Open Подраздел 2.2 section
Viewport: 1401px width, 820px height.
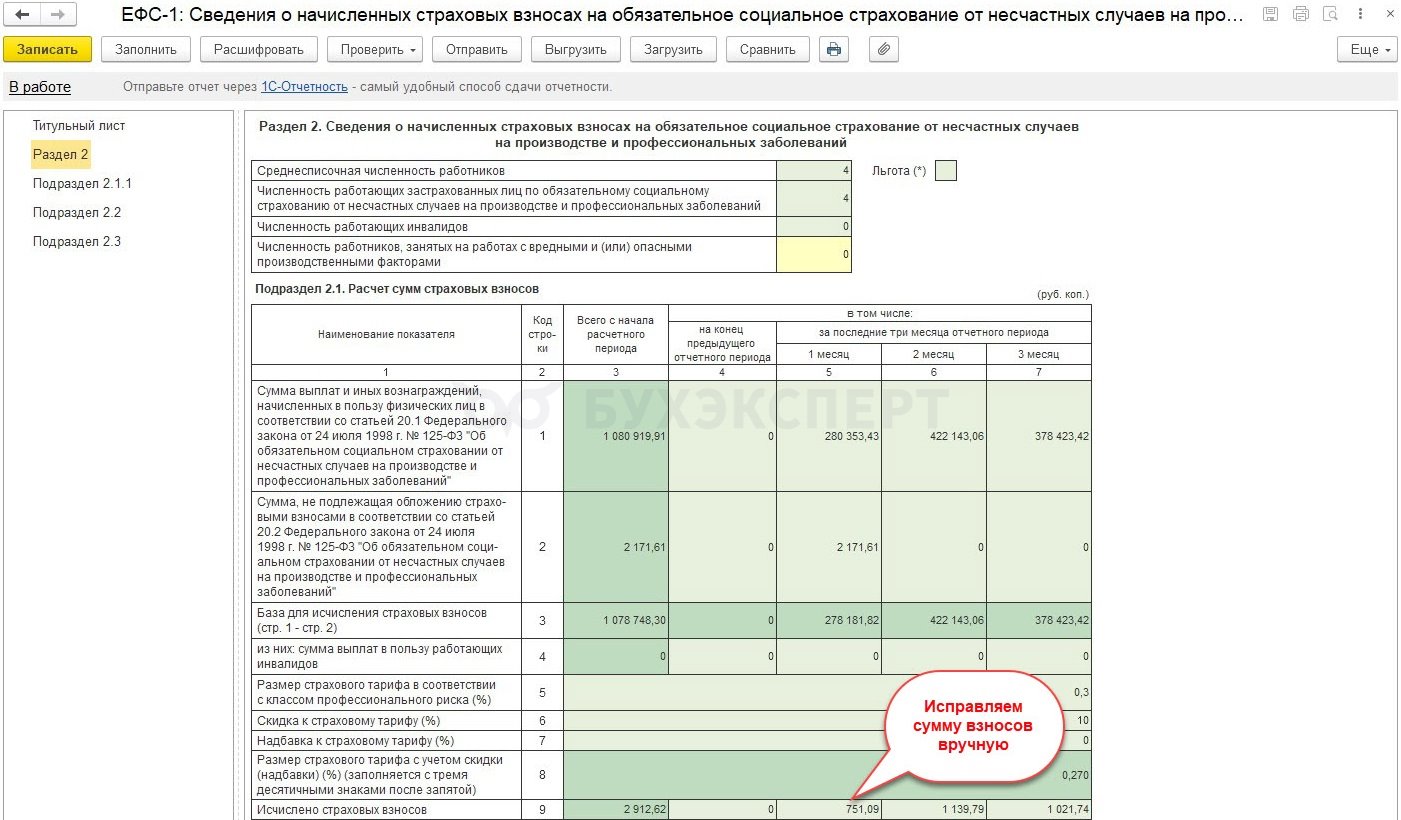click(x=77, y=213)
